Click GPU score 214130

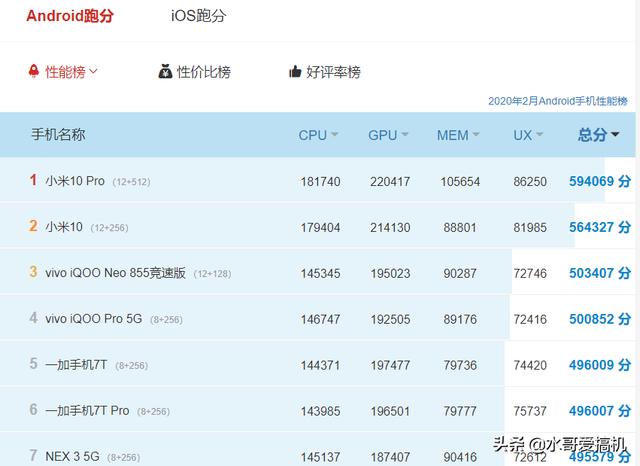coord(390,227)
